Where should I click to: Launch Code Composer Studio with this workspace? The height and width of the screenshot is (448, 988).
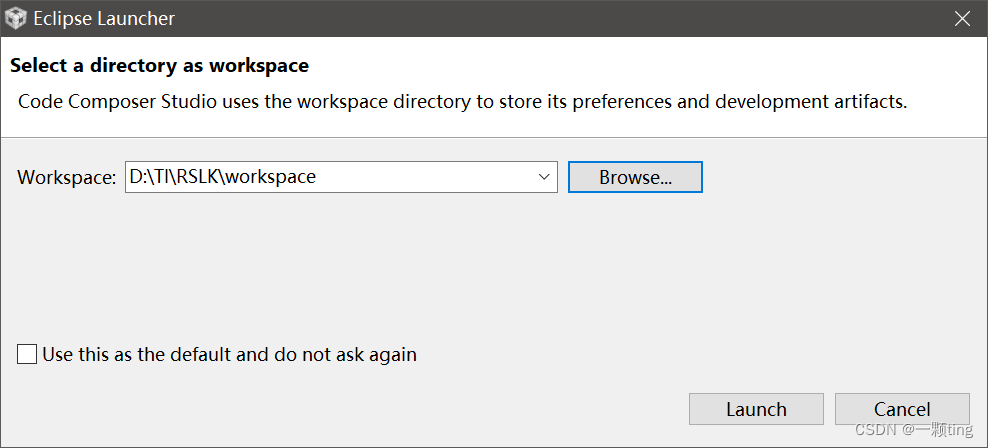click(756, 409)
